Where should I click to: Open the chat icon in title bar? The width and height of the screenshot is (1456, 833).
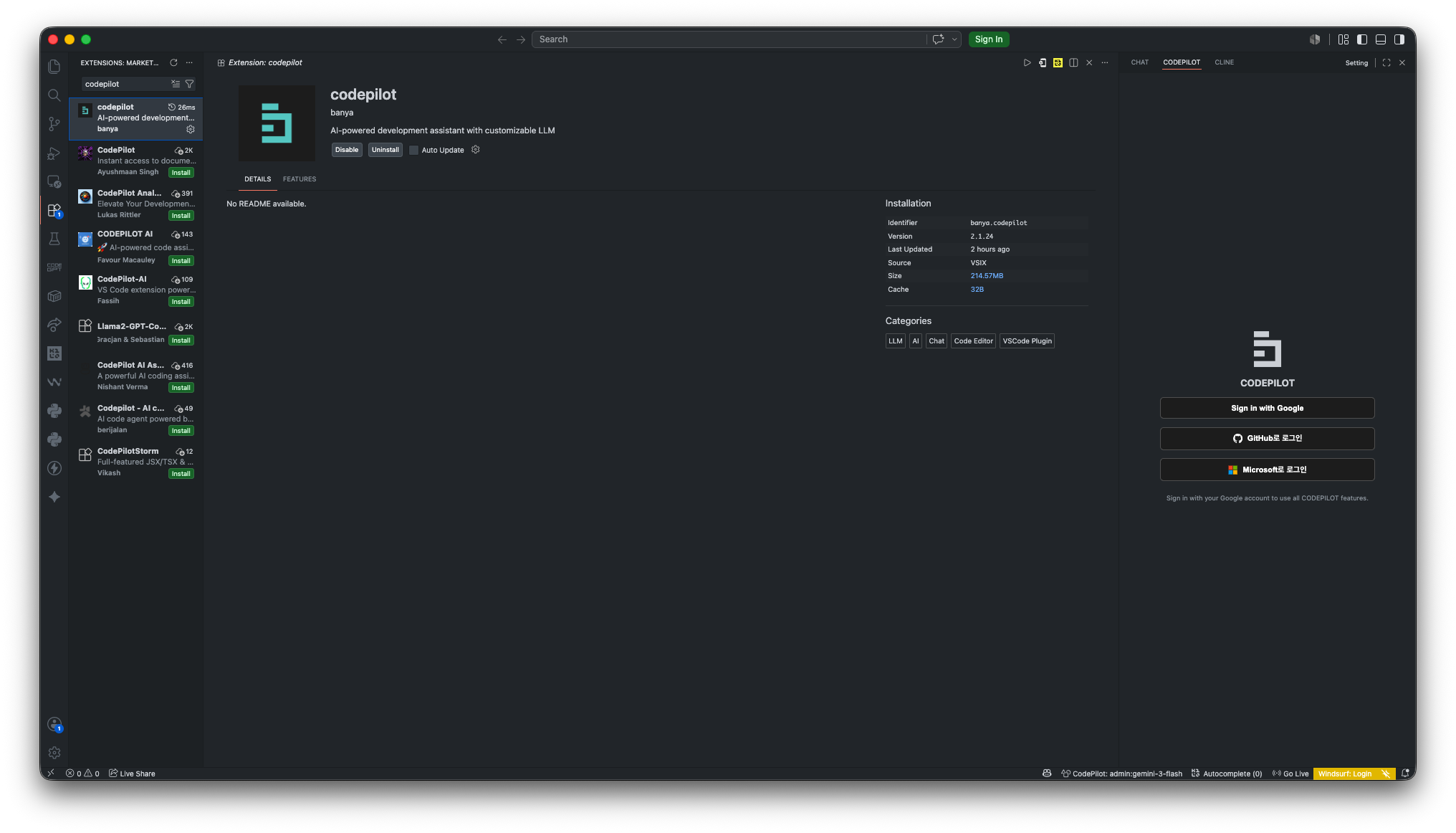tap(938, 39)
